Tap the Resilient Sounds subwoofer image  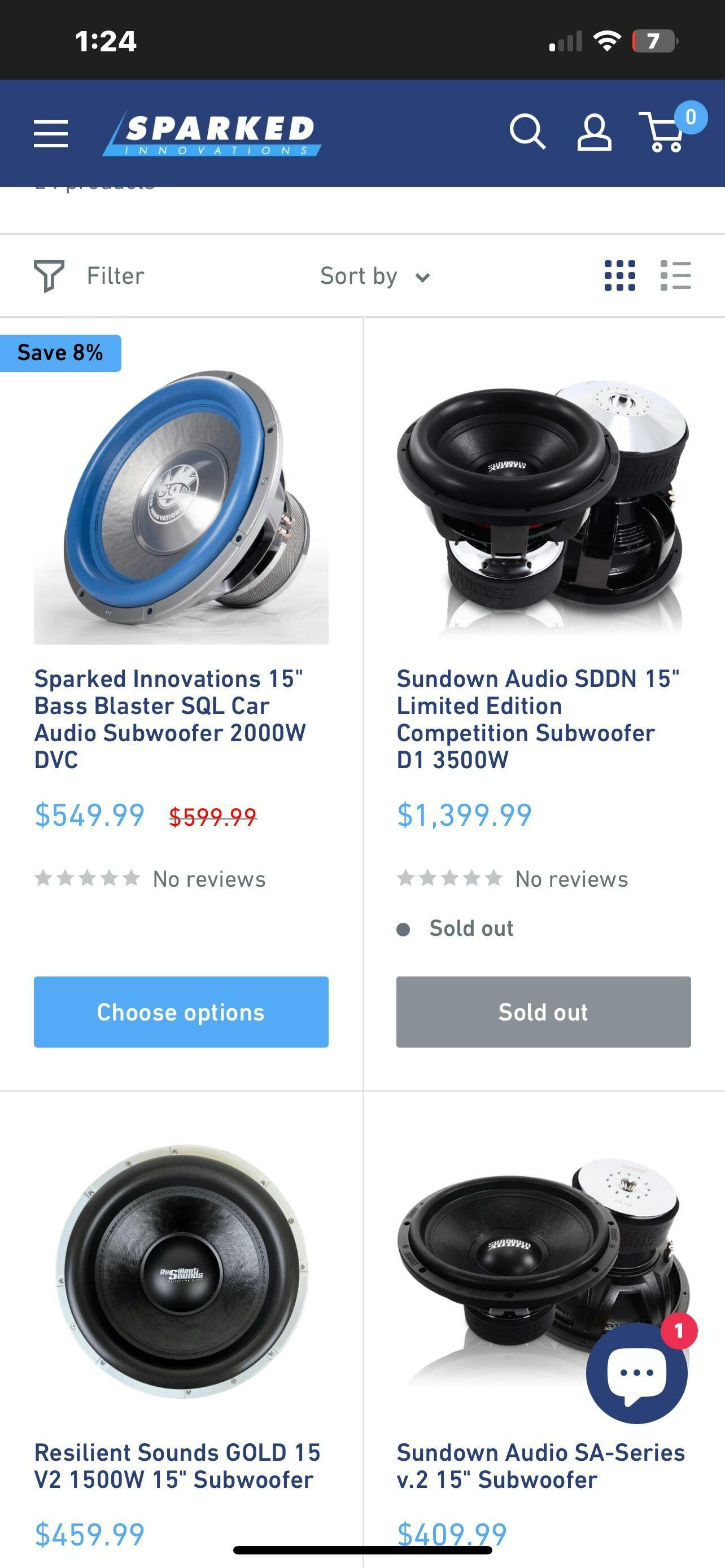click(181, 1272)
